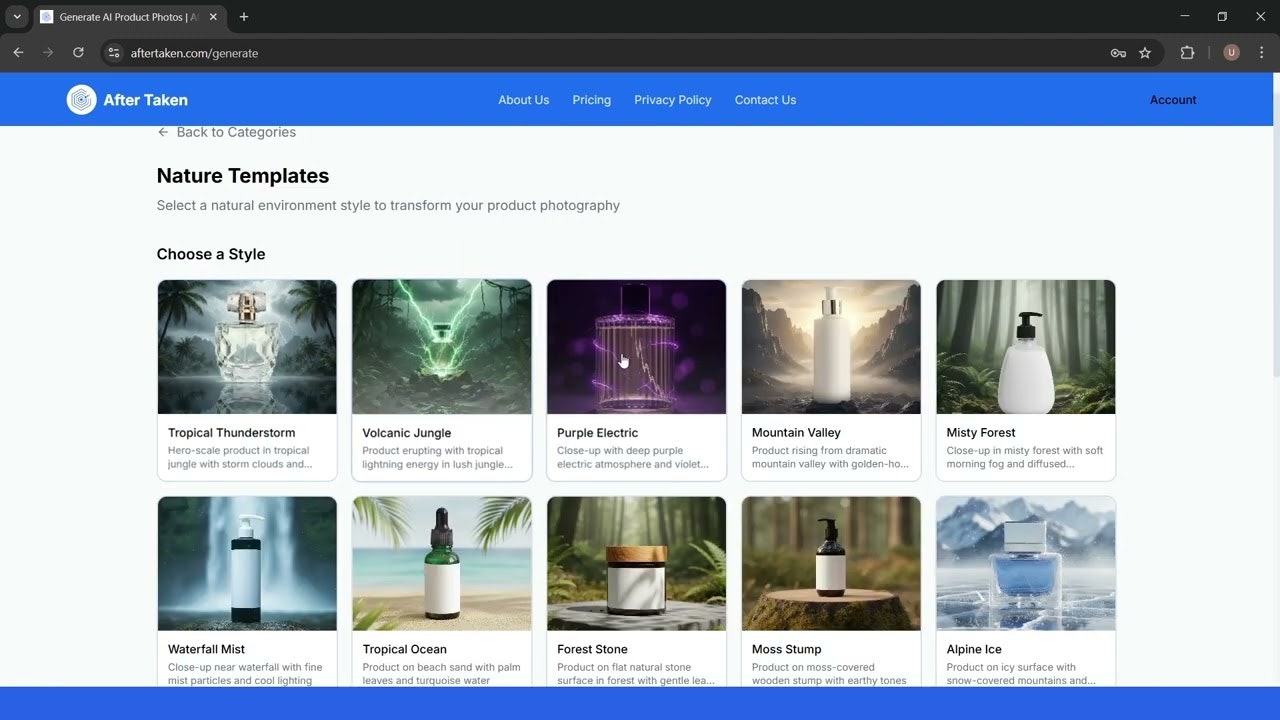Click the Tropical Ocean title text
Viewport: 1280px width, 720px height.
tap(405, 650)
